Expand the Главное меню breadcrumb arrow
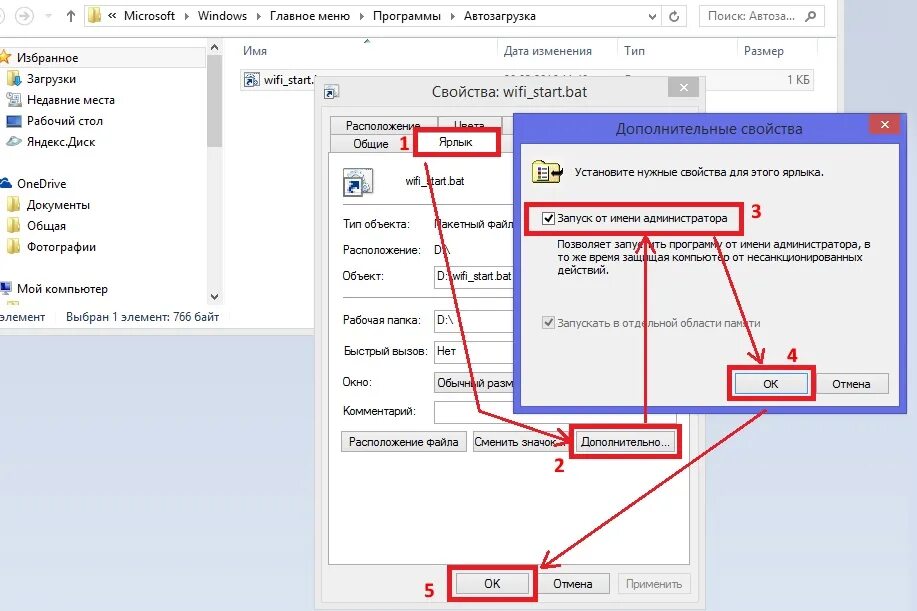 tap(361, 16)
